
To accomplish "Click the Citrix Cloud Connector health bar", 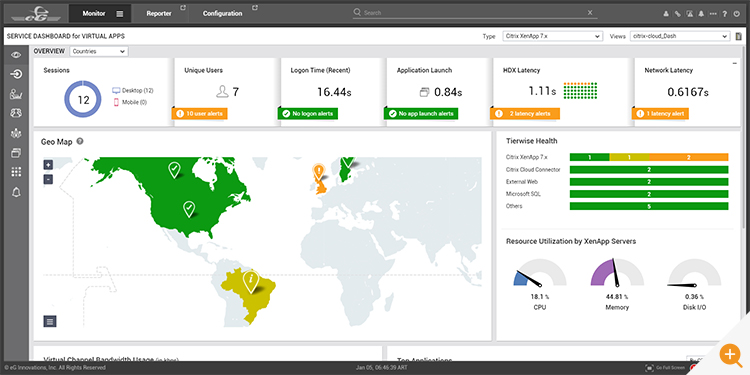I will pyautogui.click(x=649, y=169).
